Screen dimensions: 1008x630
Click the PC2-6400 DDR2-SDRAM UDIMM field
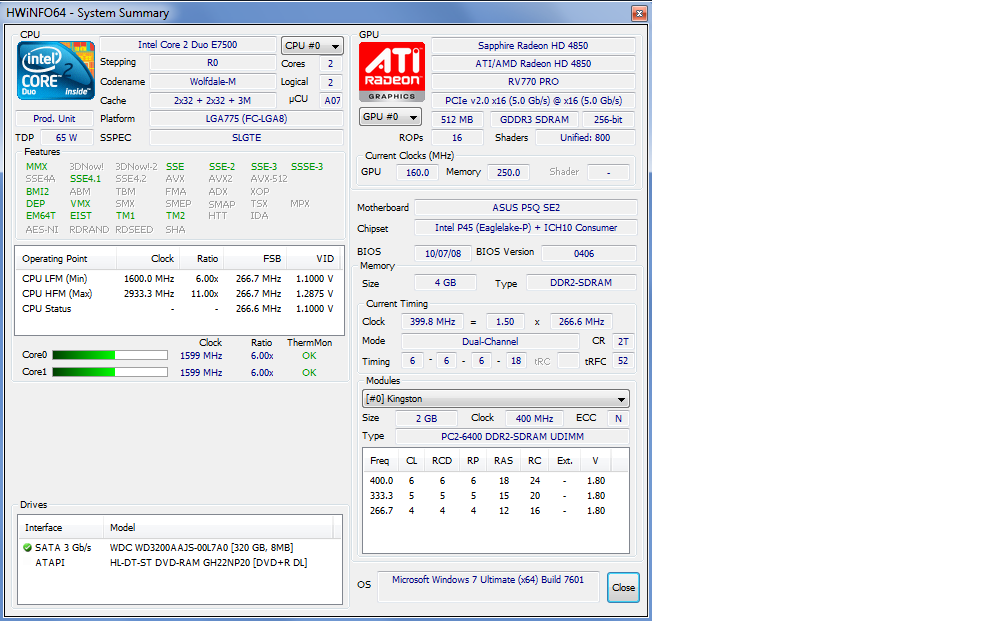tap(512, 436)
